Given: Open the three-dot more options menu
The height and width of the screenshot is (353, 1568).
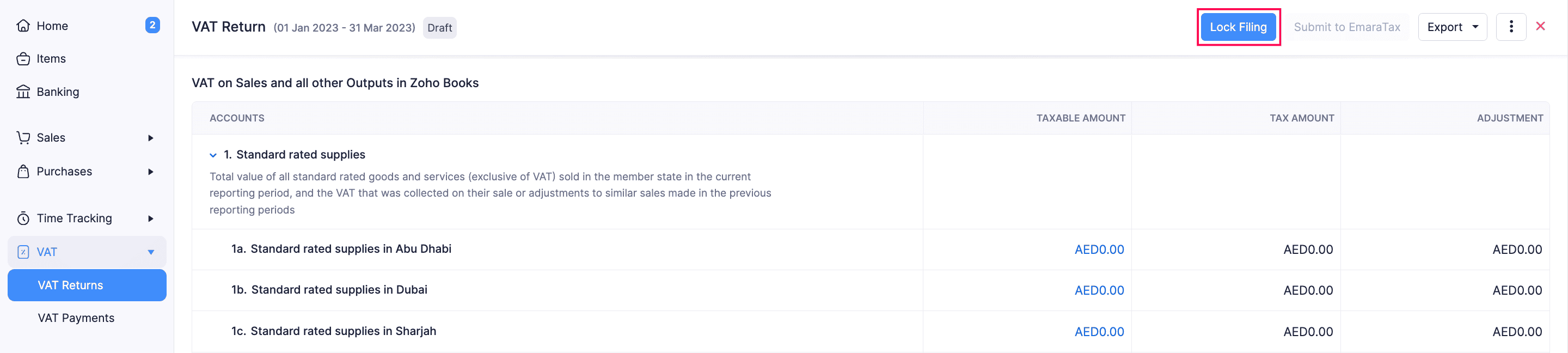Looking at the screenshot, I should point(1511,27).
